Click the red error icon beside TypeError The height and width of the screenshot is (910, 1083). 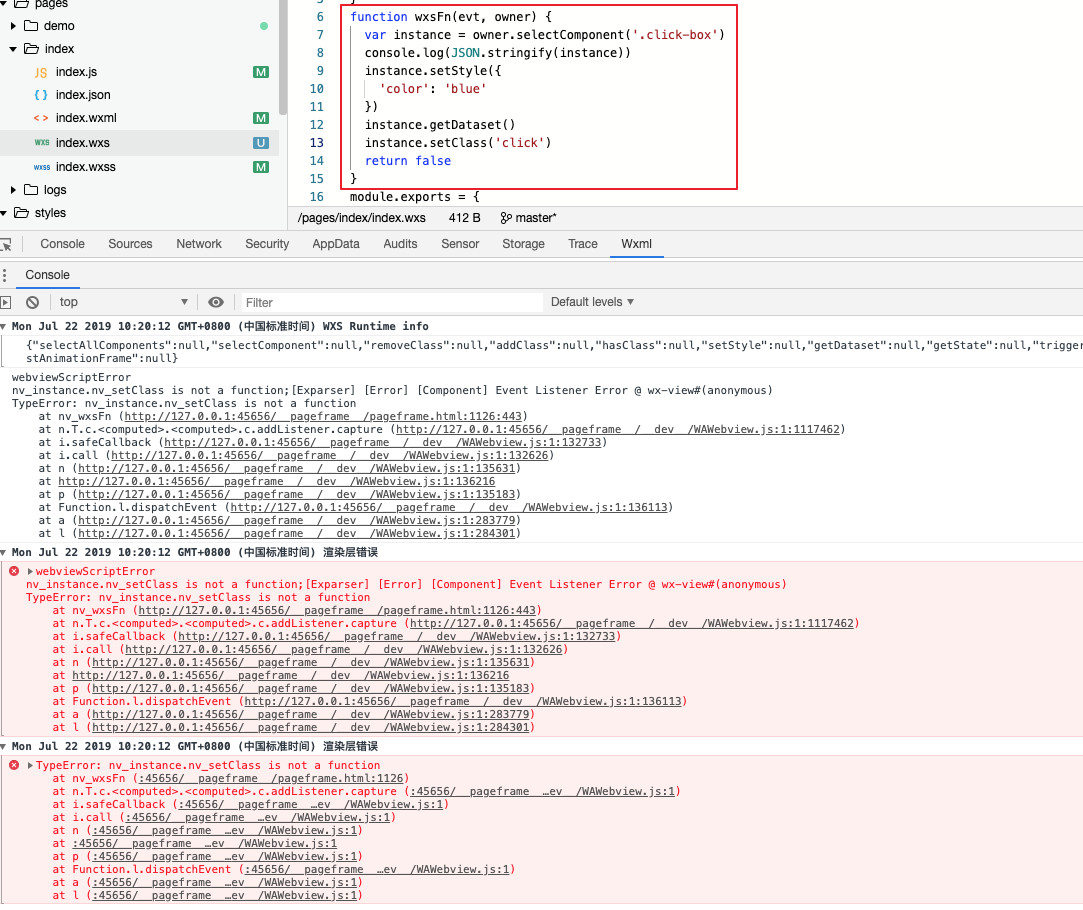14,765
